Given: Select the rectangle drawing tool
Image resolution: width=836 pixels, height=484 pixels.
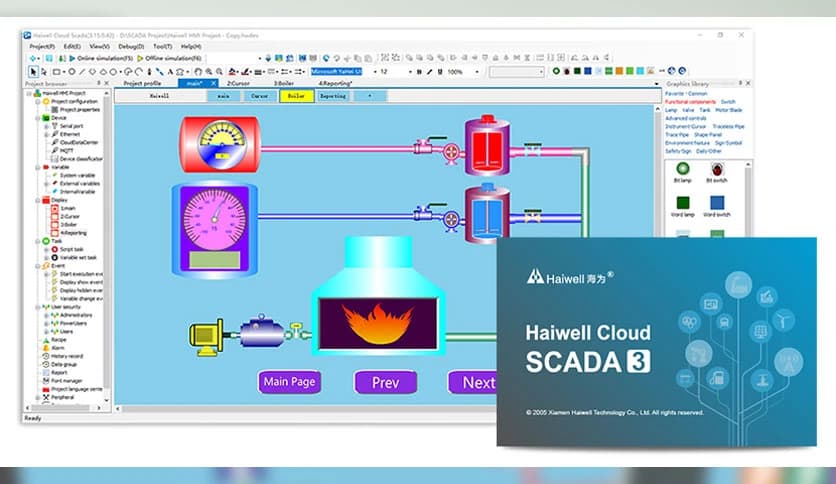Looking at the screenshot, I should [x=56, y=71].
